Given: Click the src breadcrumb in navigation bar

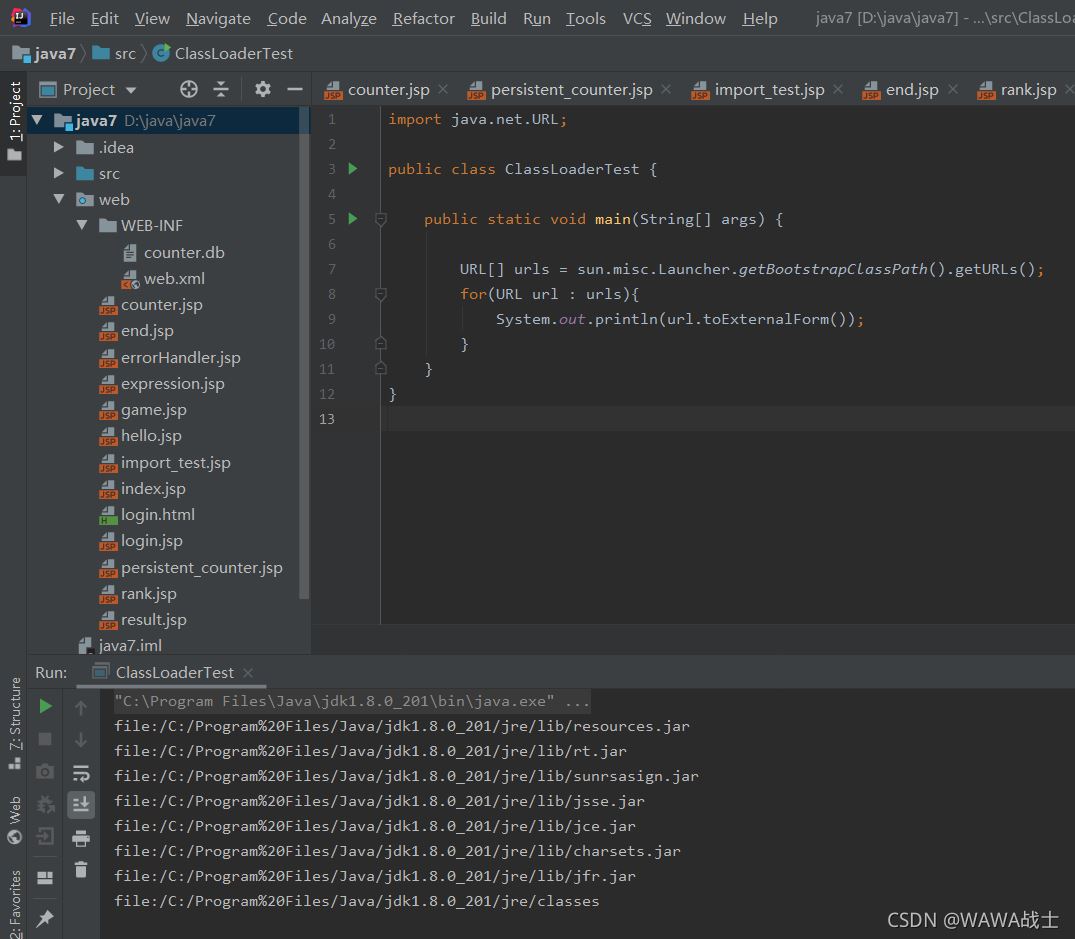Looking at the screenshot, I should 124,53.
